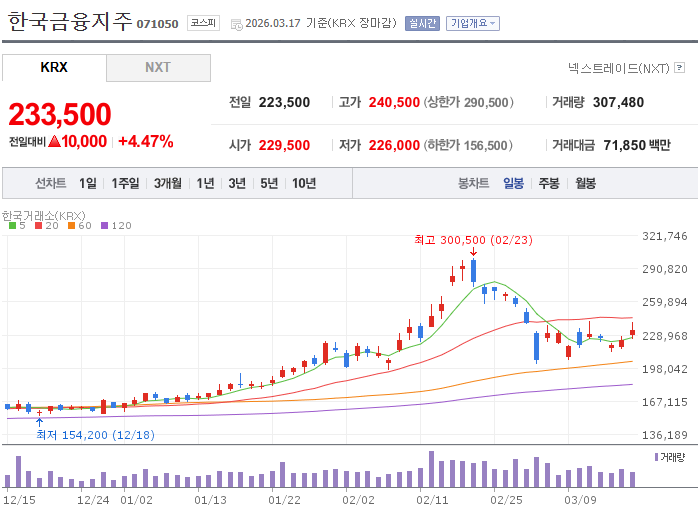Screen dimensions: 698x508
Task: Click the 02/23 tall blue candlestick
Action: [473, 271]
